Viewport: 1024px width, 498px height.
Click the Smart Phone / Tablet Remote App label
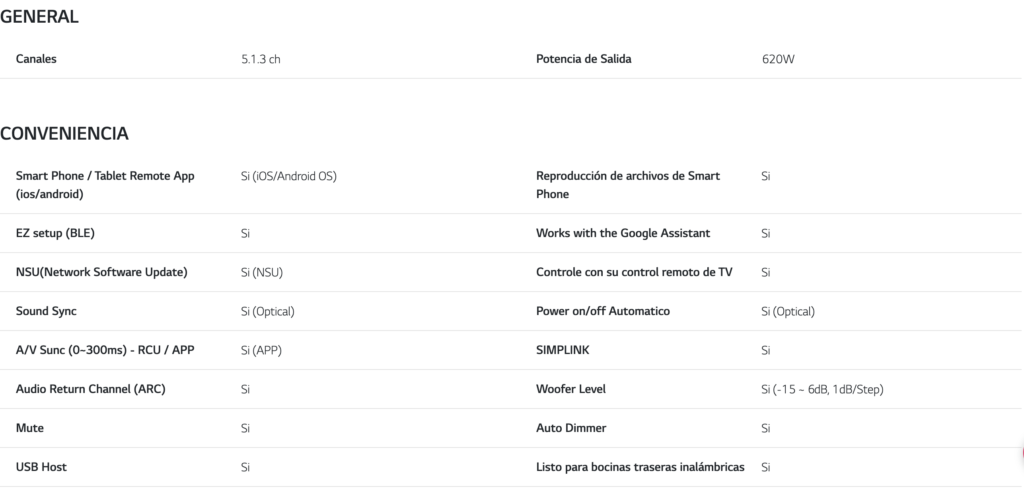[105, 185]
